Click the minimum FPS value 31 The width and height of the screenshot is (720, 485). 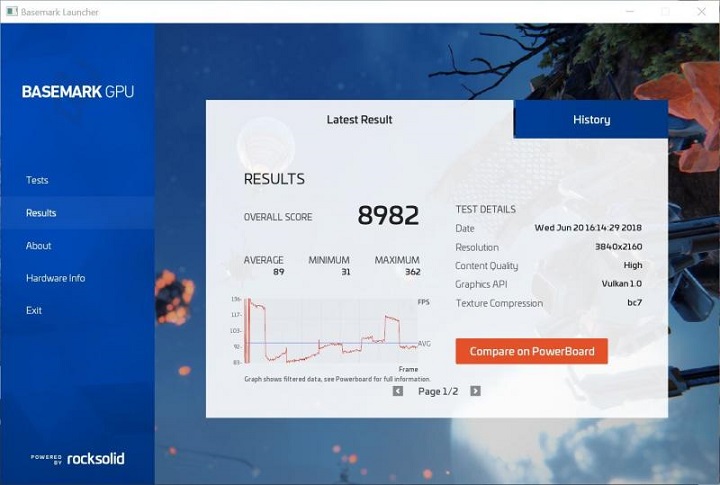(345, 272)
